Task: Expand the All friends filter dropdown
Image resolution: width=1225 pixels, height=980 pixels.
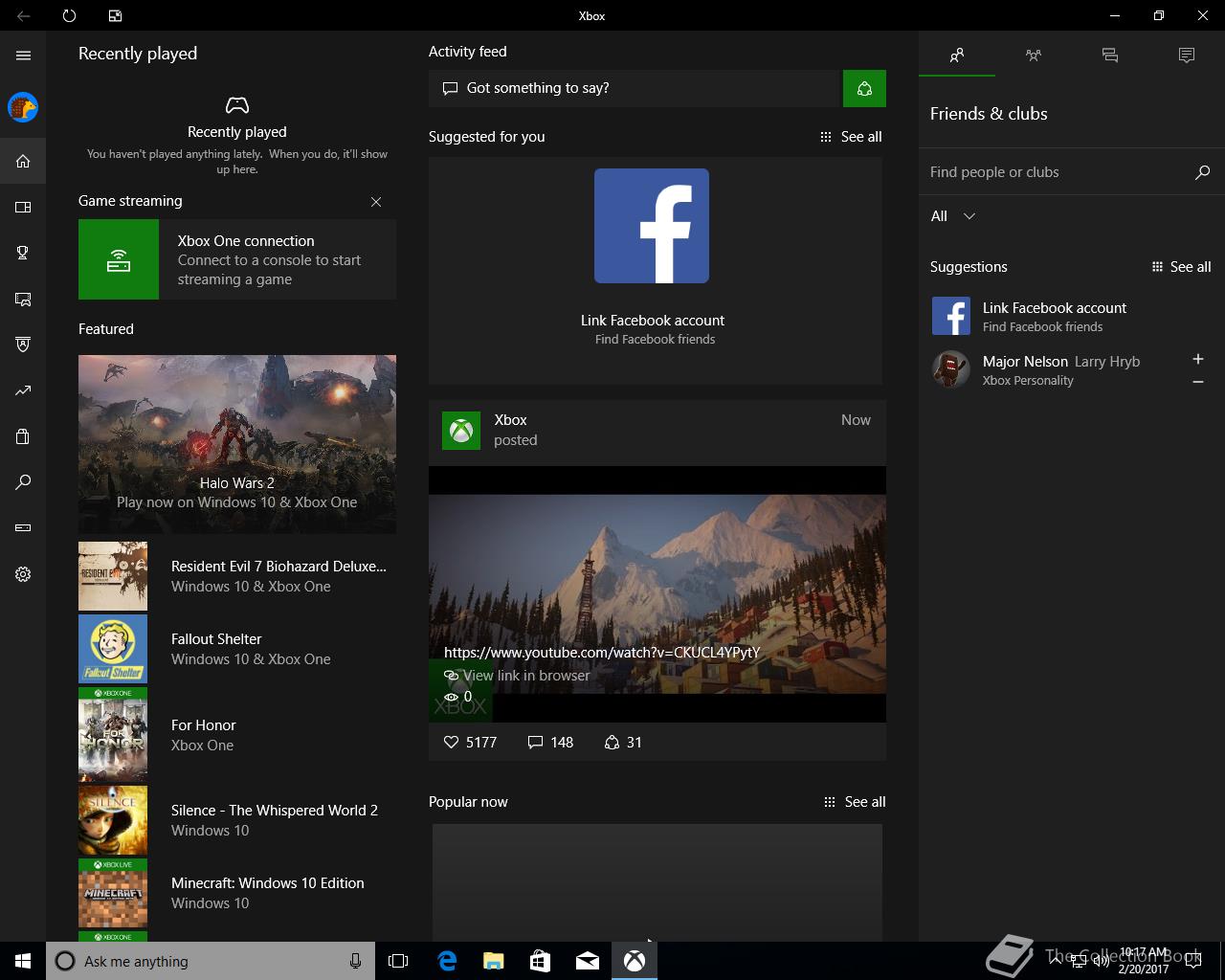Action: (x=953, y=216)
